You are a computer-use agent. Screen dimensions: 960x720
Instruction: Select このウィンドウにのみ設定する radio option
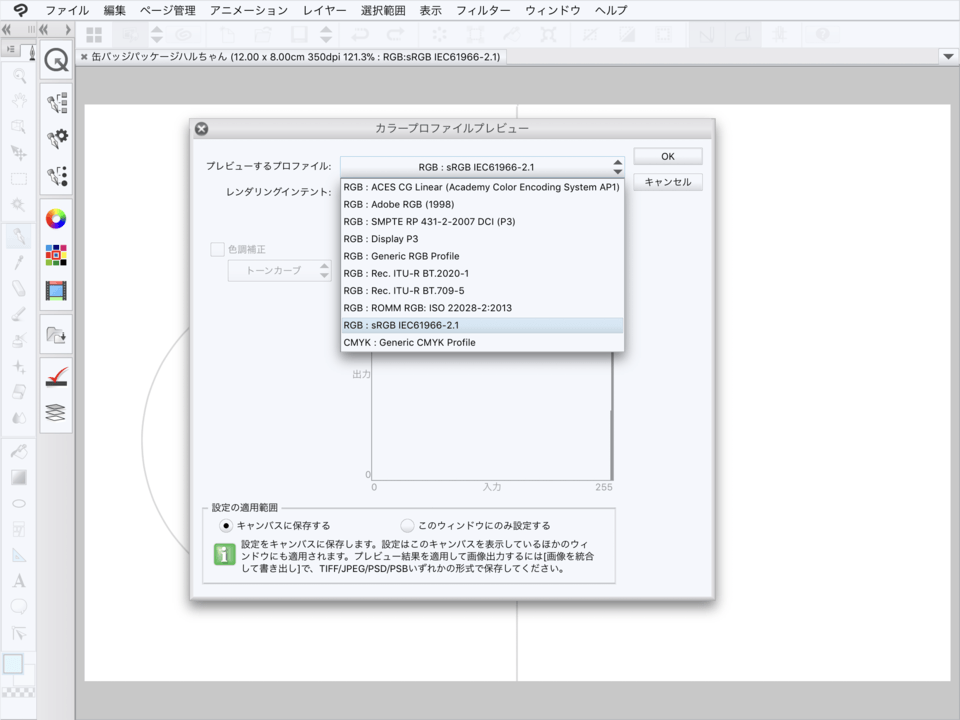(x=407, y=525)
